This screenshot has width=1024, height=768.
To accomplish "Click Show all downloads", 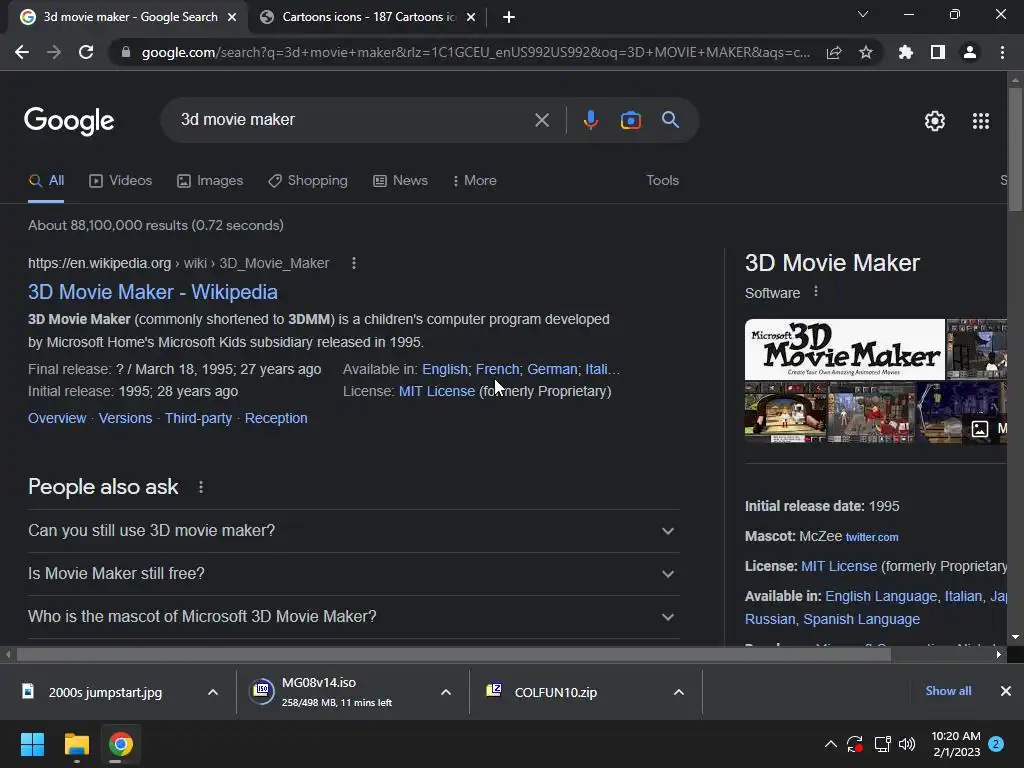I will (948, 691).
